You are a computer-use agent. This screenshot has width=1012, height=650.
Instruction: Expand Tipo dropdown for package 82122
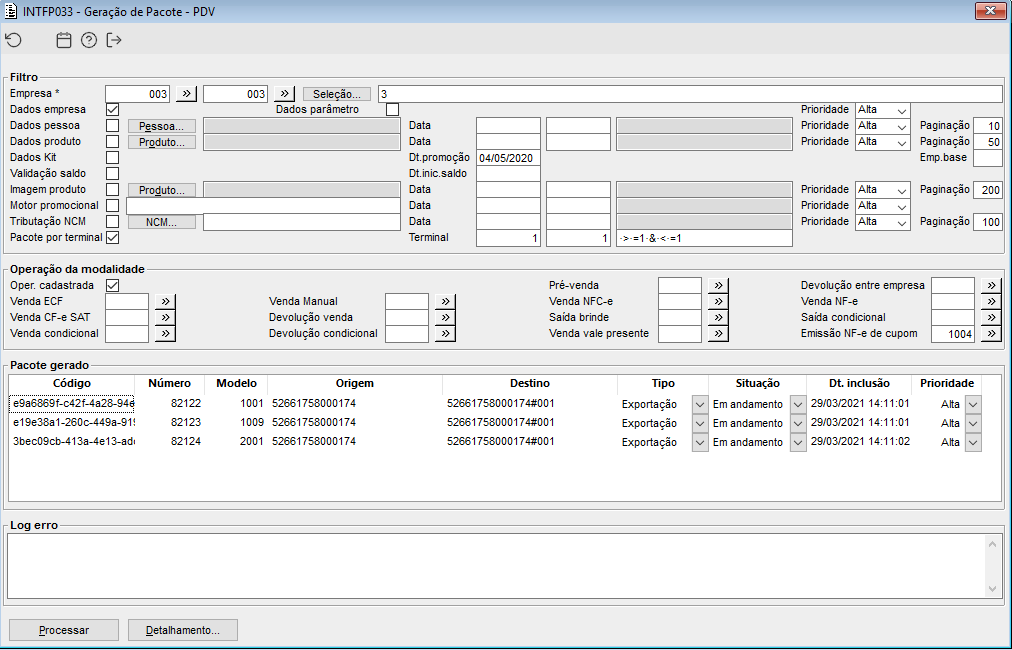coord(700,404)
